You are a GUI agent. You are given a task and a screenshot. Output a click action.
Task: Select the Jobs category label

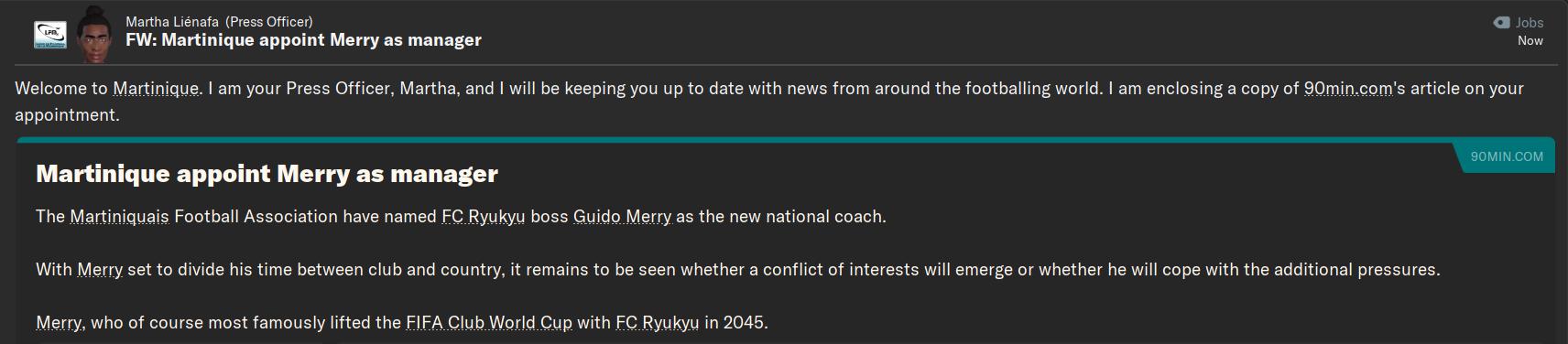pos(1529,23)
